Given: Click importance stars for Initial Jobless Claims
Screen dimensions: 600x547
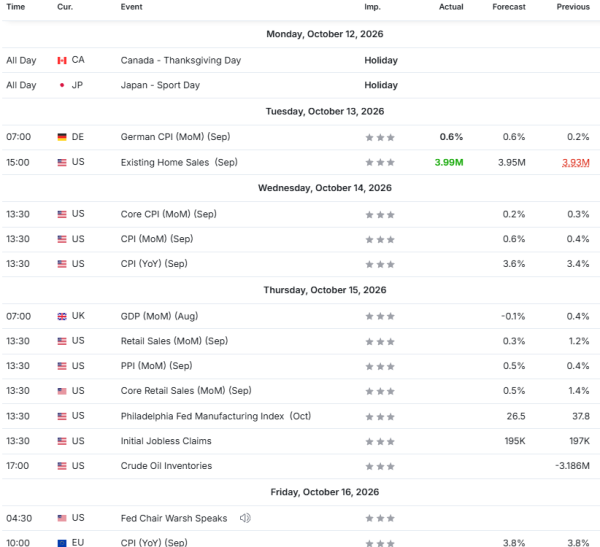Looking at the screenshot, I should tap(380, 442).
